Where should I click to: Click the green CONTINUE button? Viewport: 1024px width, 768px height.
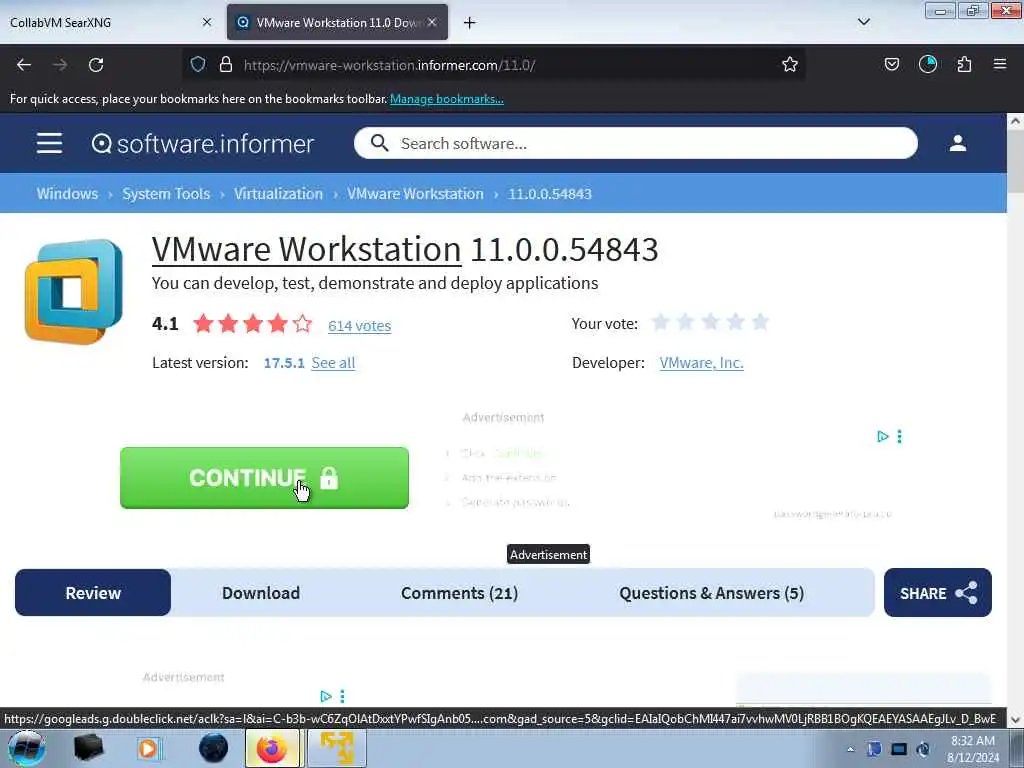[x=264, y=478]
